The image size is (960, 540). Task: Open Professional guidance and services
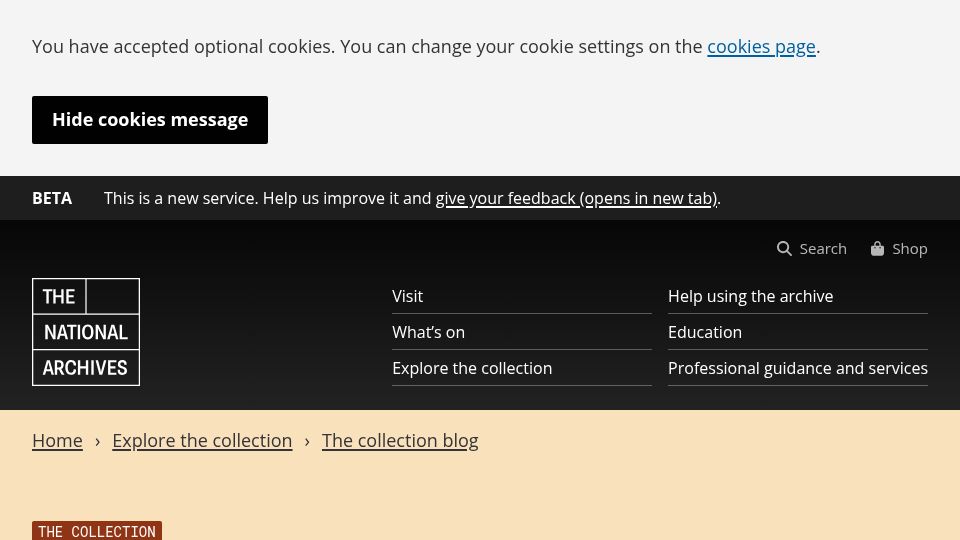point(798,369)
